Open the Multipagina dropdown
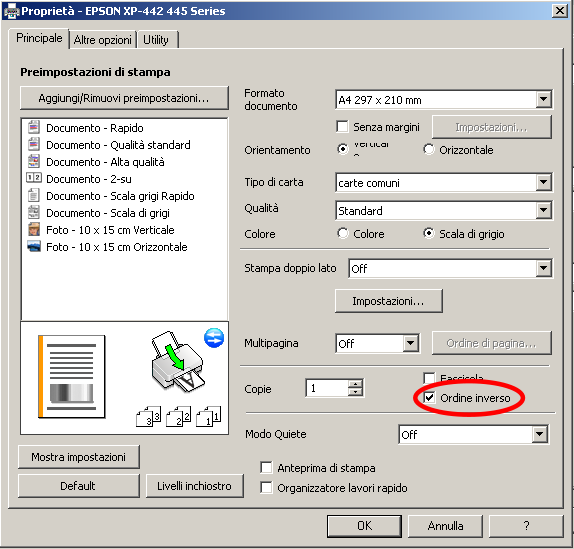574x549 pixels. coord(411,343)
